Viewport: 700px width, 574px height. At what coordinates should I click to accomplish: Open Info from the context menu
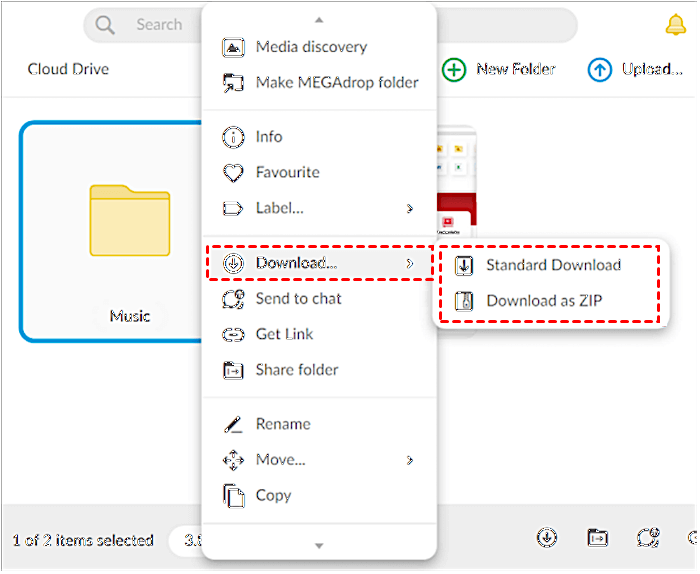pyautogui.click(x=319, y=137)
